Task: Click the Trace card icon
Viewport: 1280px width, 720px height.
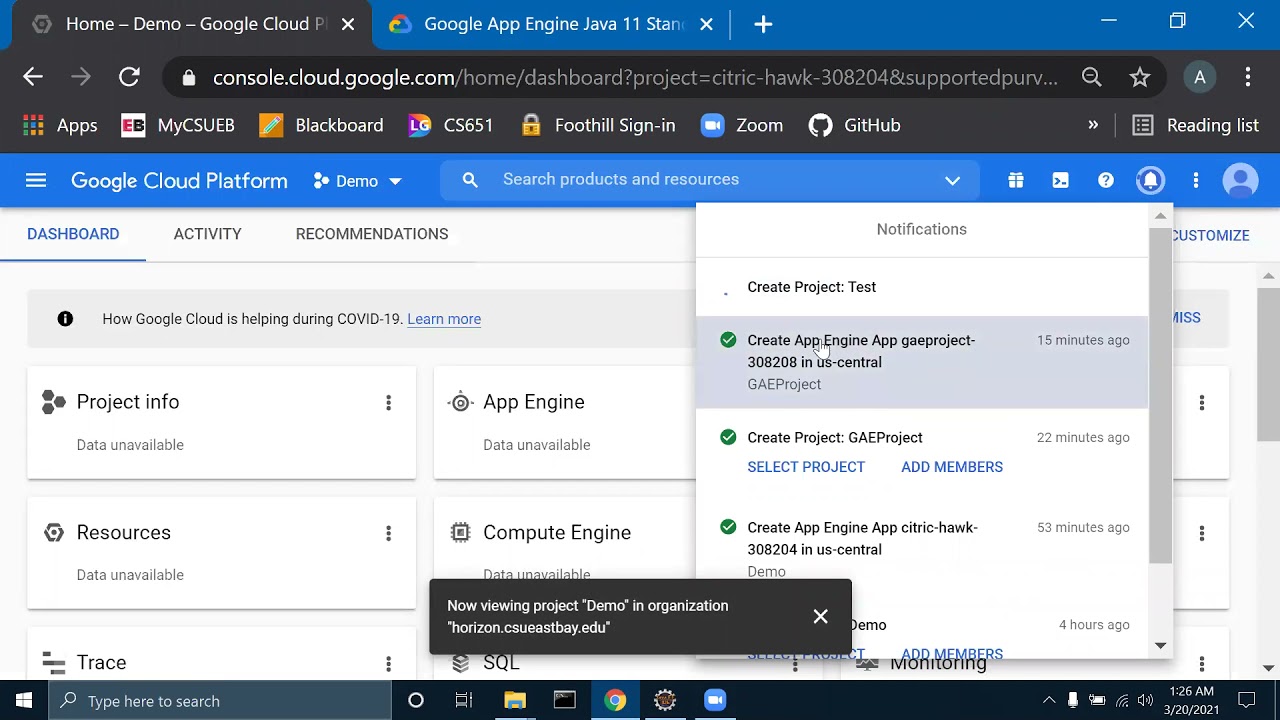Action: pyautogui.click(x=54, y=662)
